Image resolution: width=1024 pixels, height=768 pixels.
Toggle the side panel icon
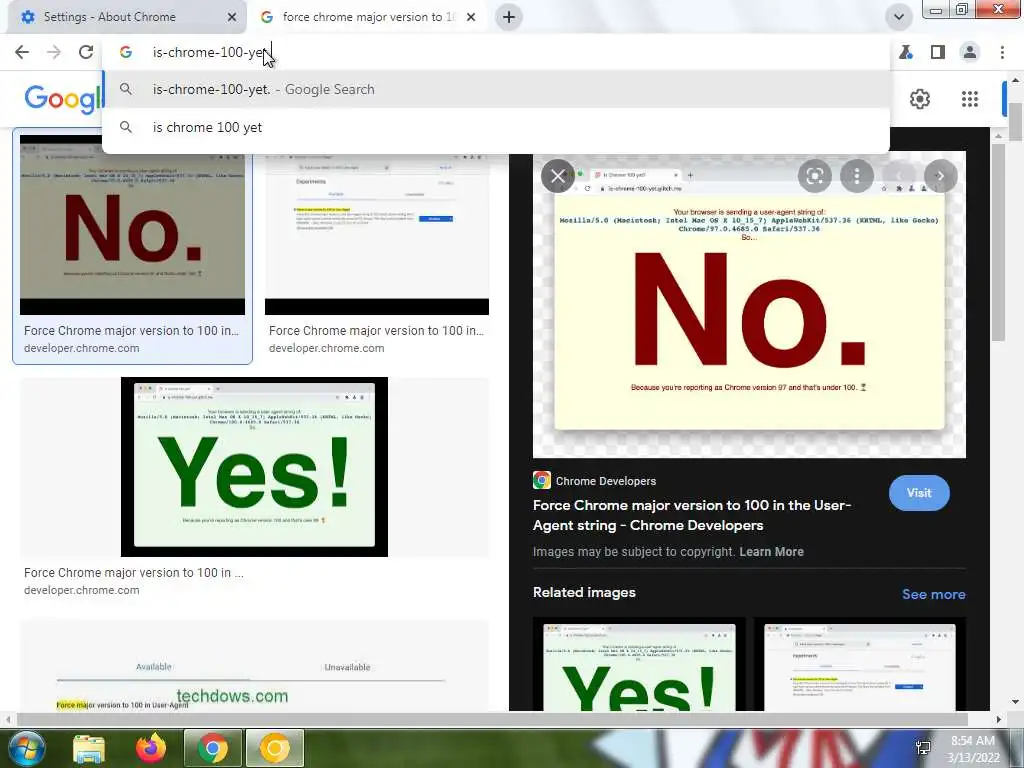point(938,52)
